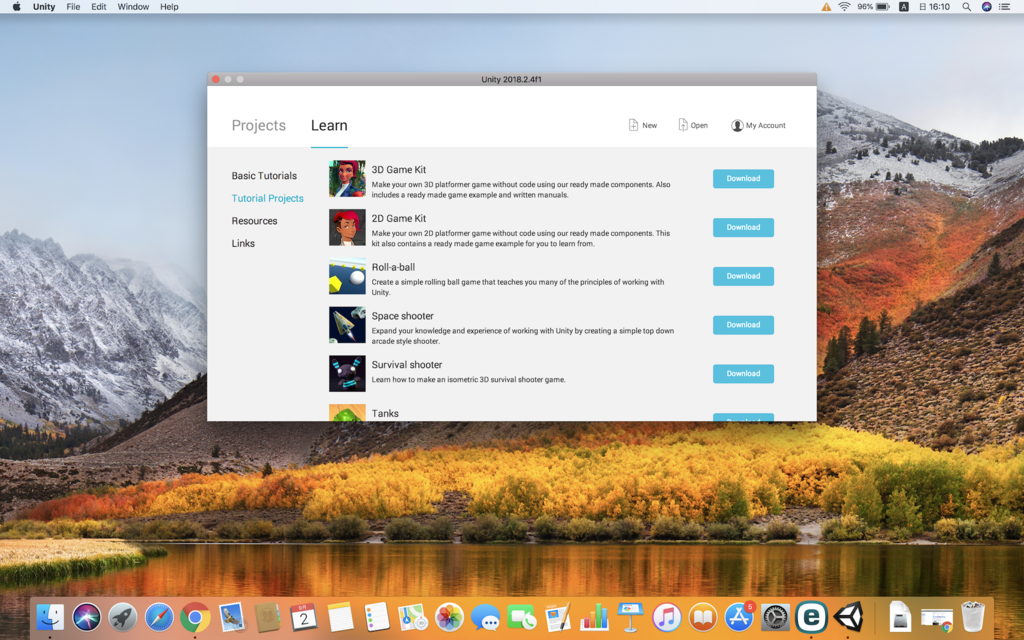1024x640 pixels.
Task: Download the Roll-a-ball project
Action: tap(743, 276)
